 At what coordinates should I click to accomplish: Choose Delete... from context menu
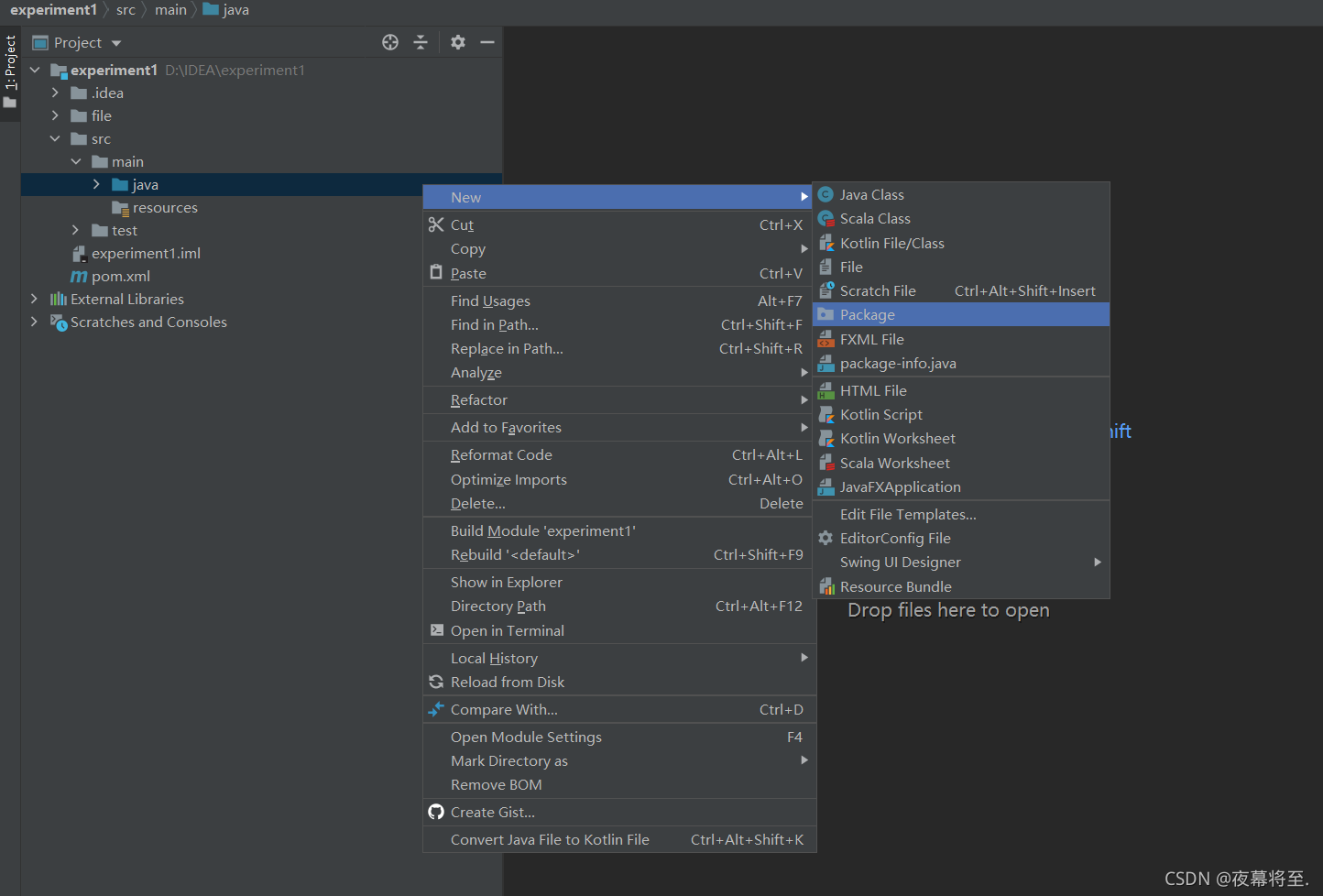pos(619,503)
